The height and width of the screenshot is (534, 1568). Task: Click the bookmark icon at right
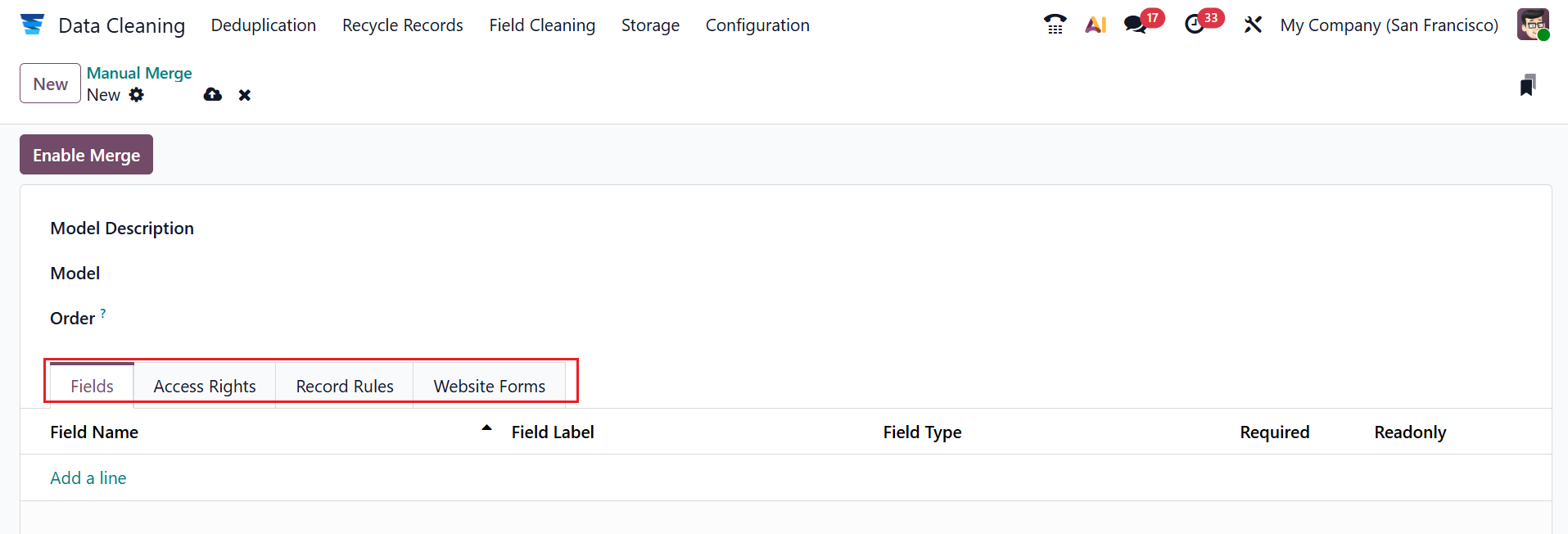[x=1527, y=85]
